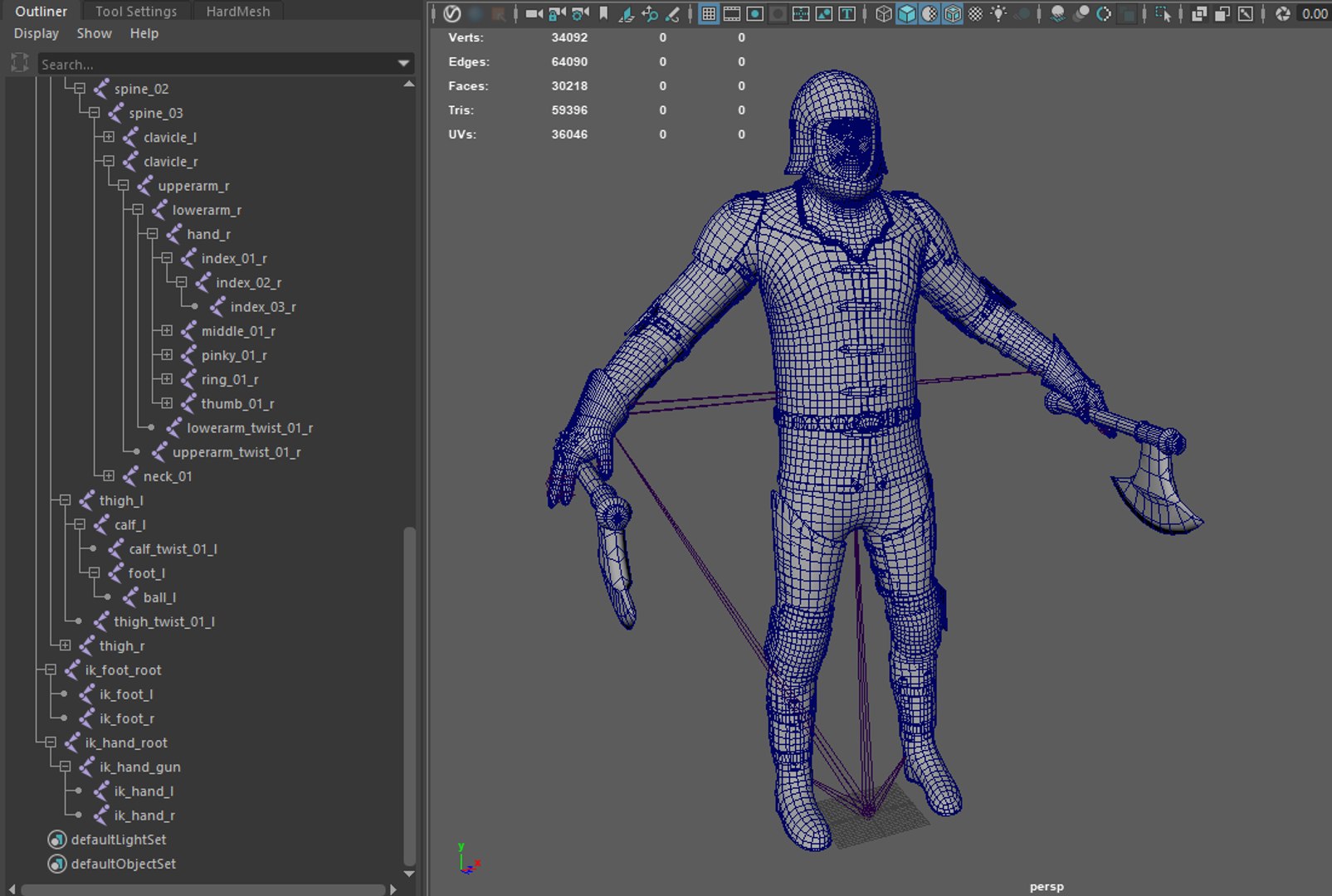Activate the 2D Pan/Zoom icon

click(x=649, y=13)
